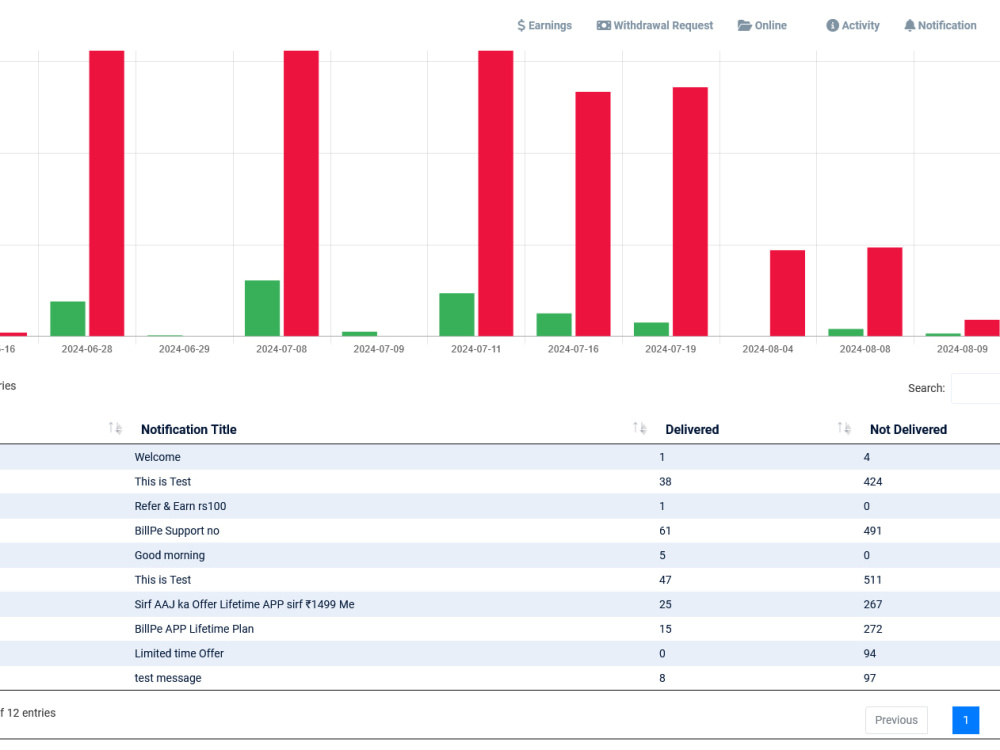
Task: Open the Earnings menu item
Action: 544,26
